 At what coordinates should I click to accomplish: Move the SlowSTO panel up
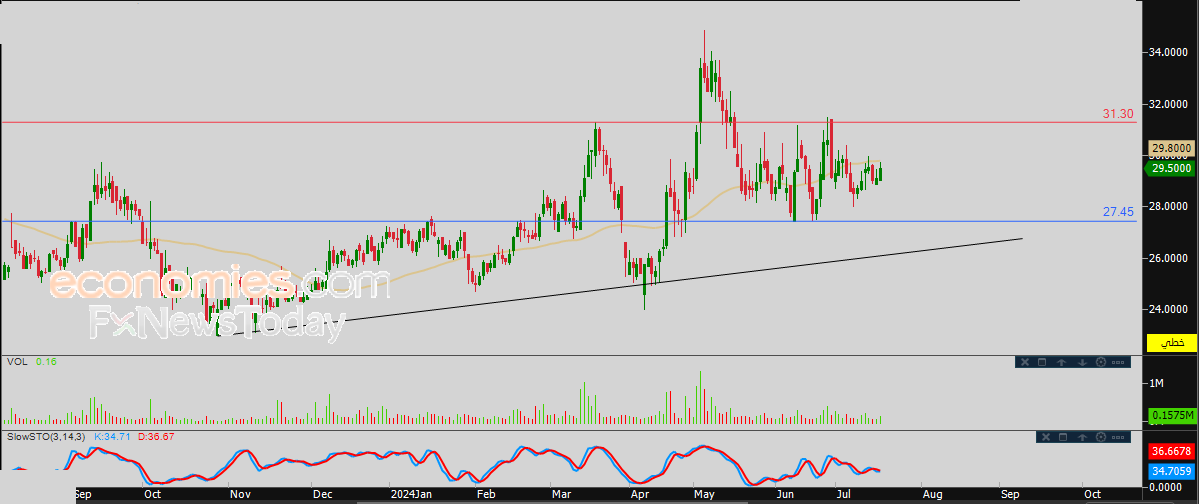(x=1082, y=437)
